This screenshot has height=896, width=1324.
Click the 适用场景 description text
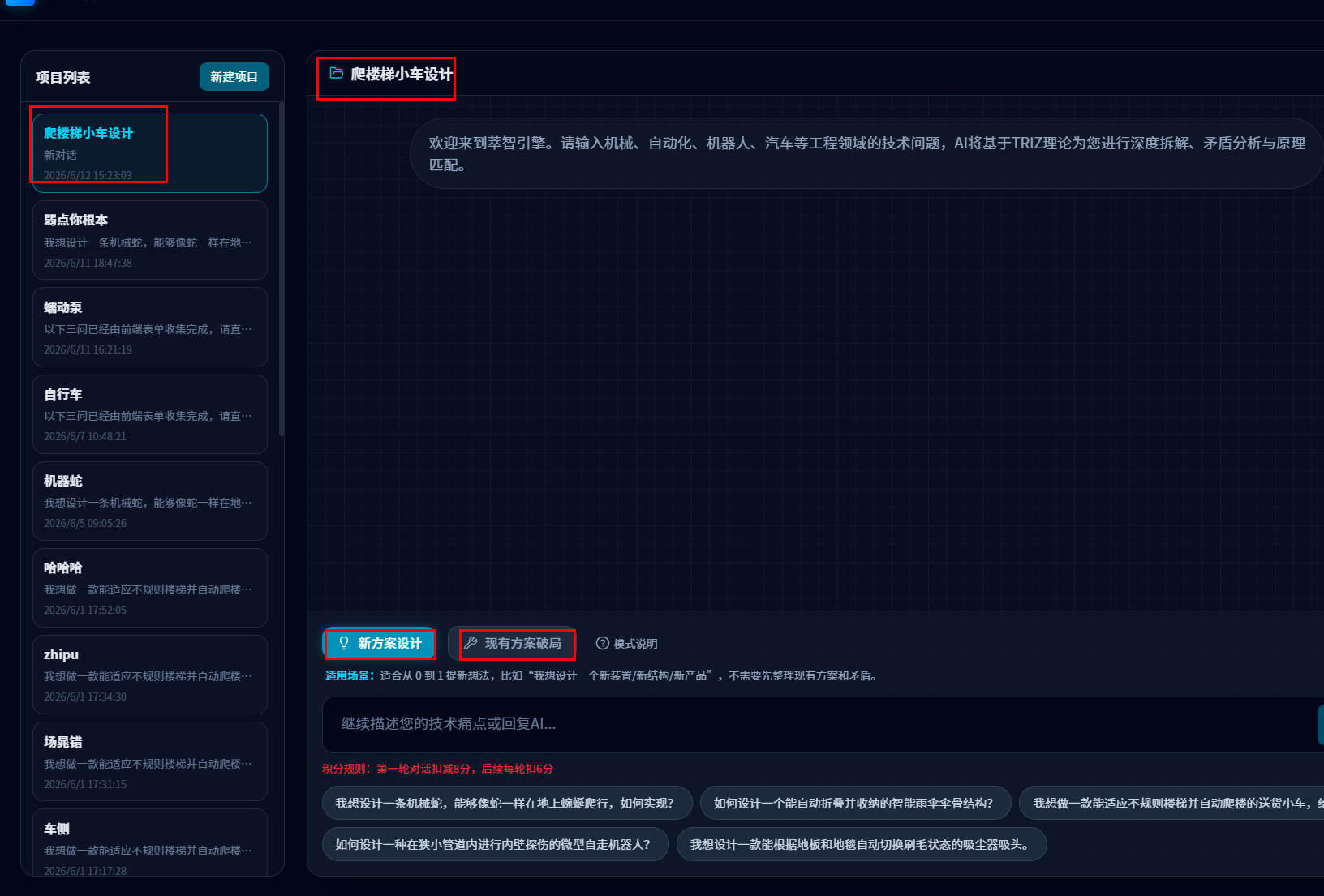[602, 675]
